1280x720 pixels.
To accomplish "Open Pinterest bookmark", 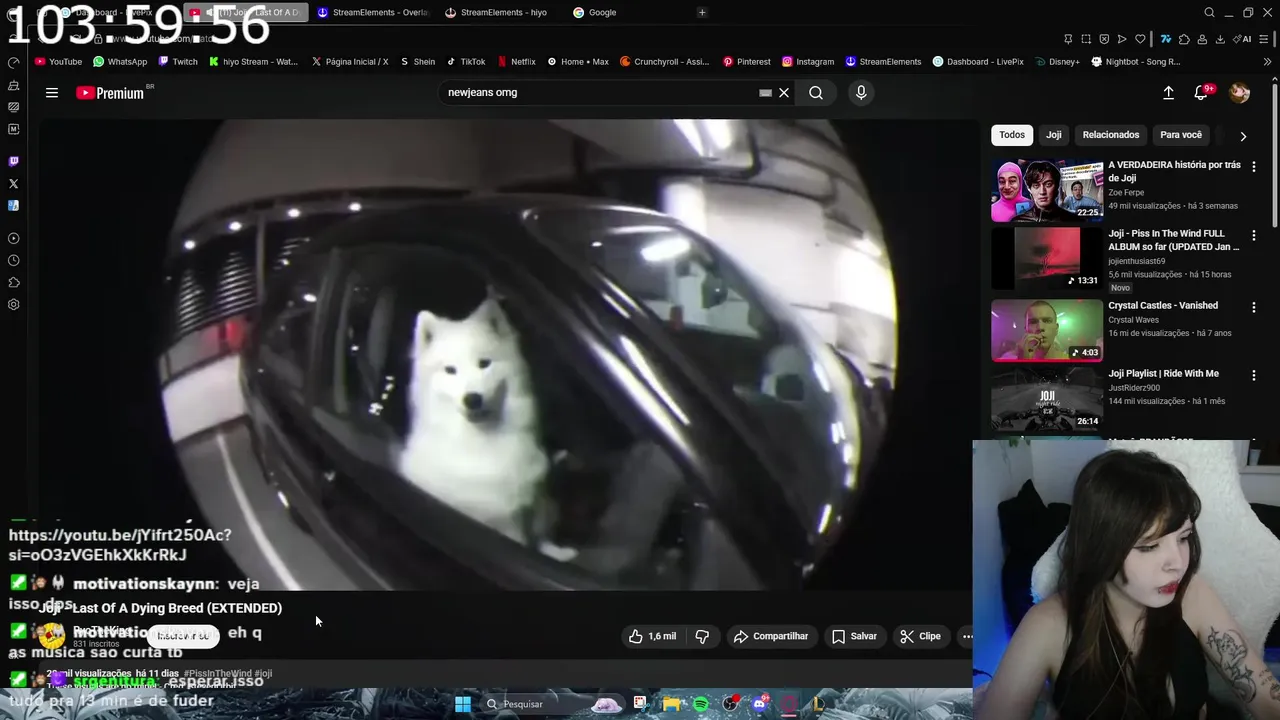I will point(747,62).
